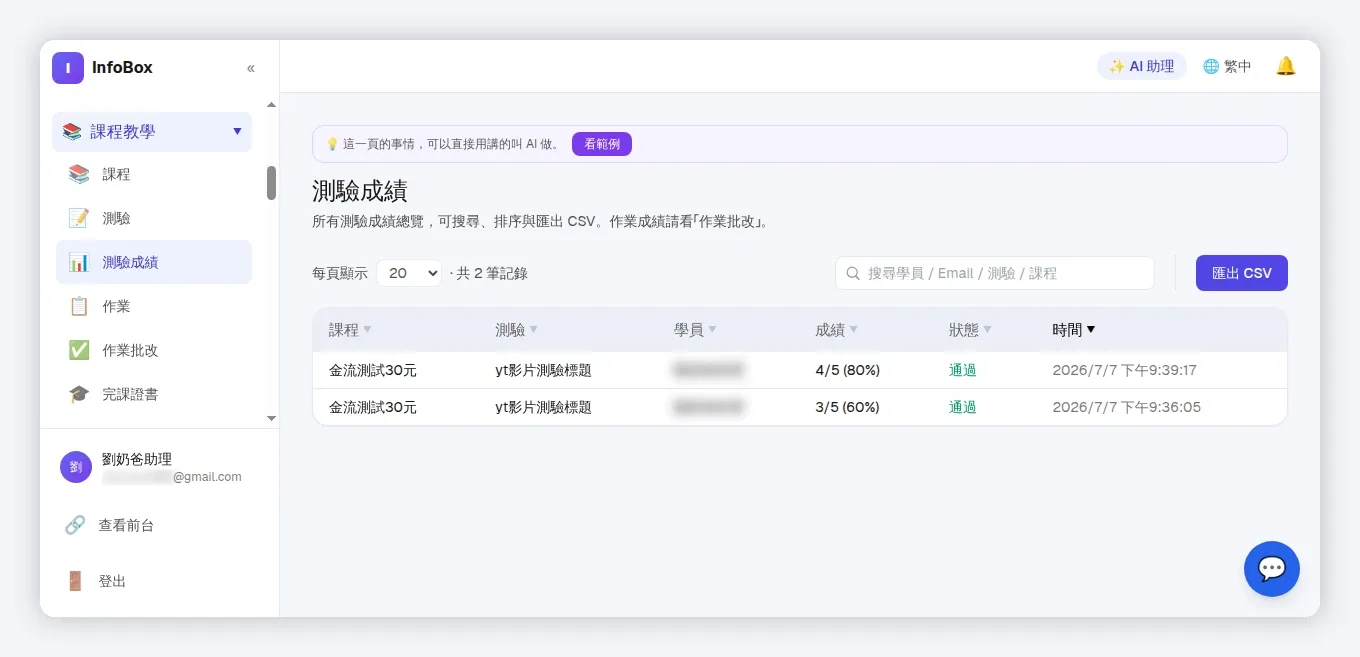Viewport: 1360px width, 657px height.
Task: Select the 測驗成績 menu item
Action: click(x=154, y=262)
